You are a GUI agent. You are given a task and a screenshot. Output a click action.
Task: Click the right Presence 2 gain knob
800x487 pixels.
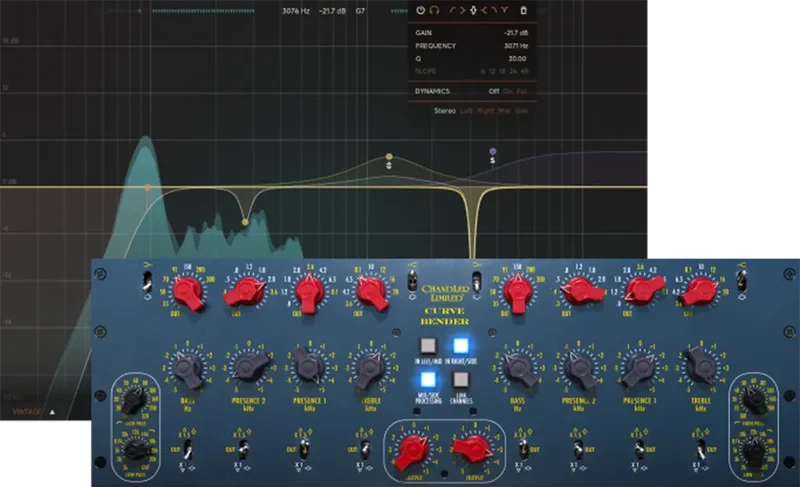(x=581, y=369)
